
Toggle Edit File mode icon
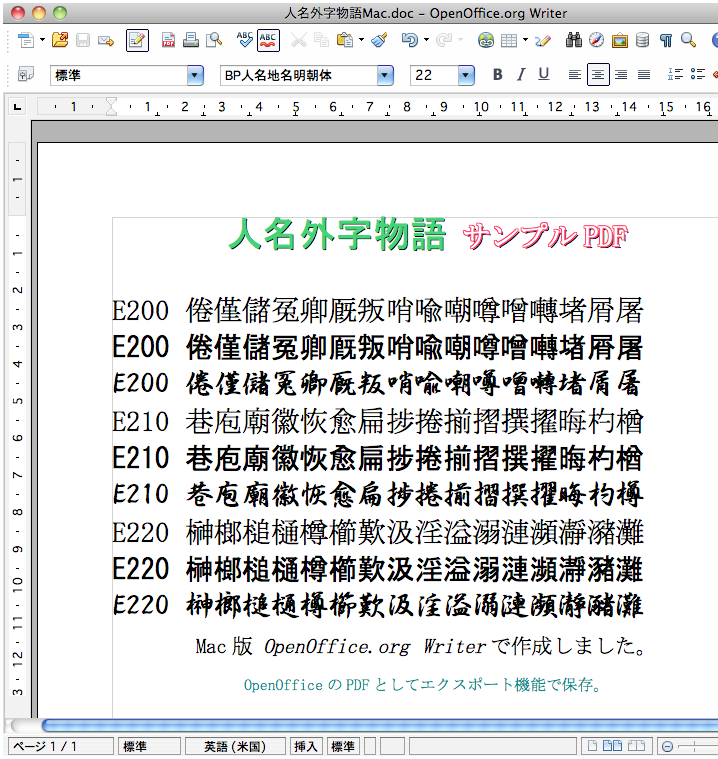click(x=137, y=40)
